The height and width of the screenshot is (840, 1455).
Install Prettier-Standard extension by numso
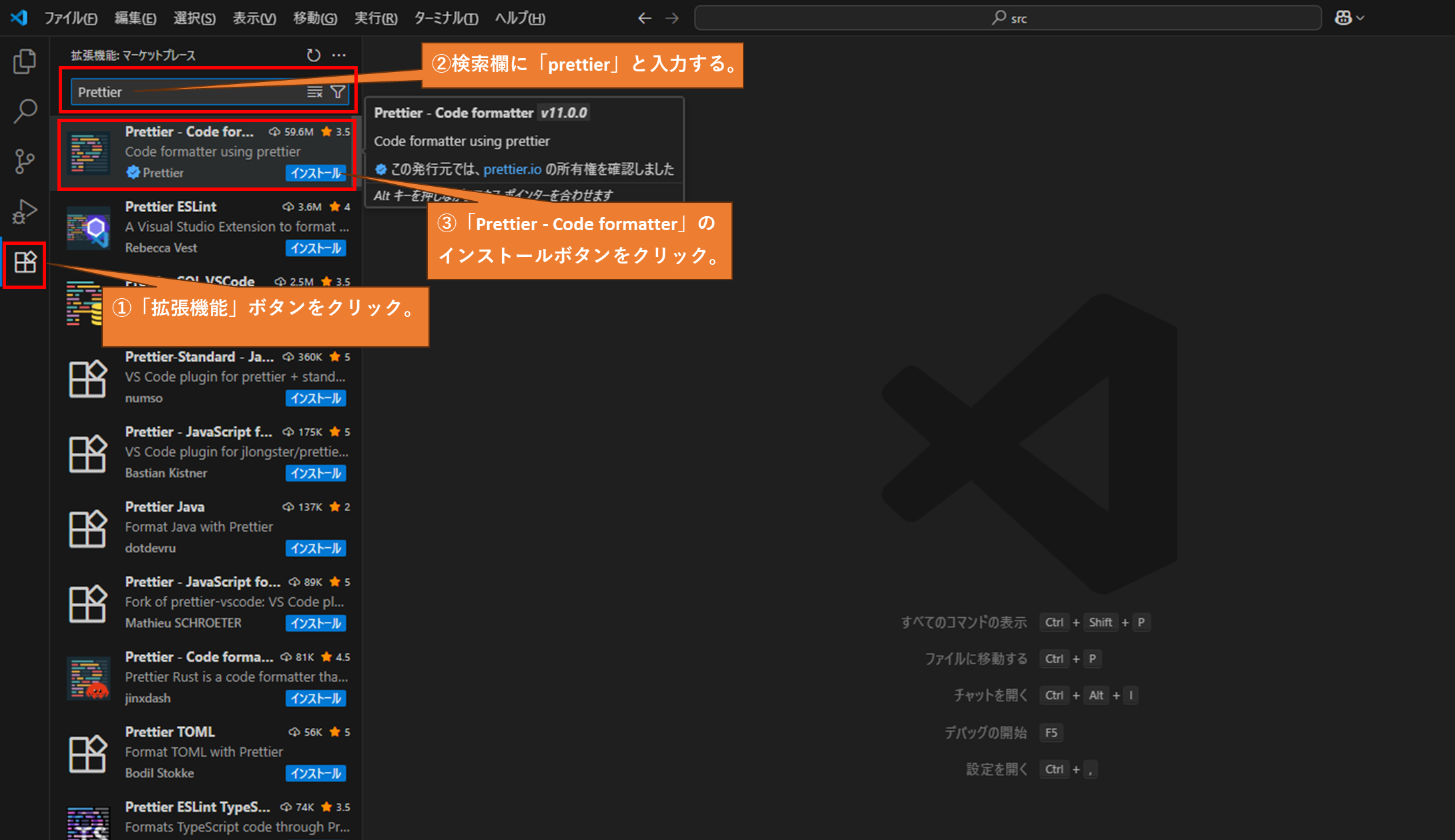[x=316, y=398]
